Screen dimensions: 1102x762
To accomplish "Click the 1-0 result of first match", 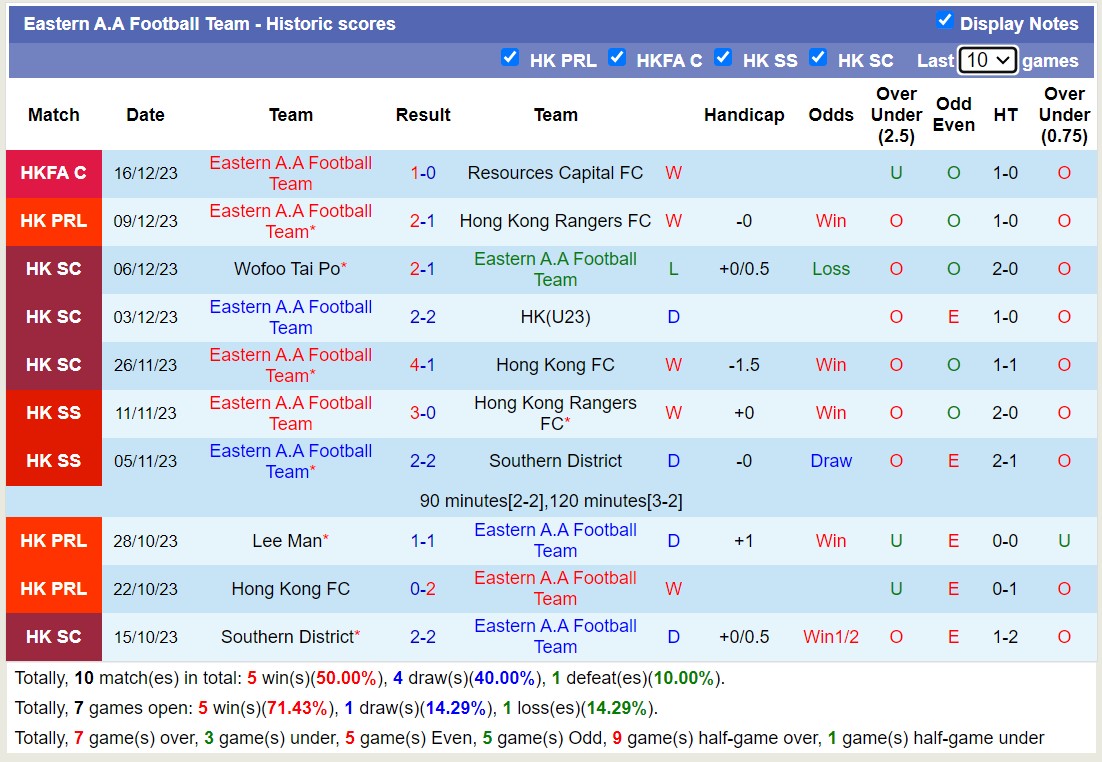I will [422, 172].
